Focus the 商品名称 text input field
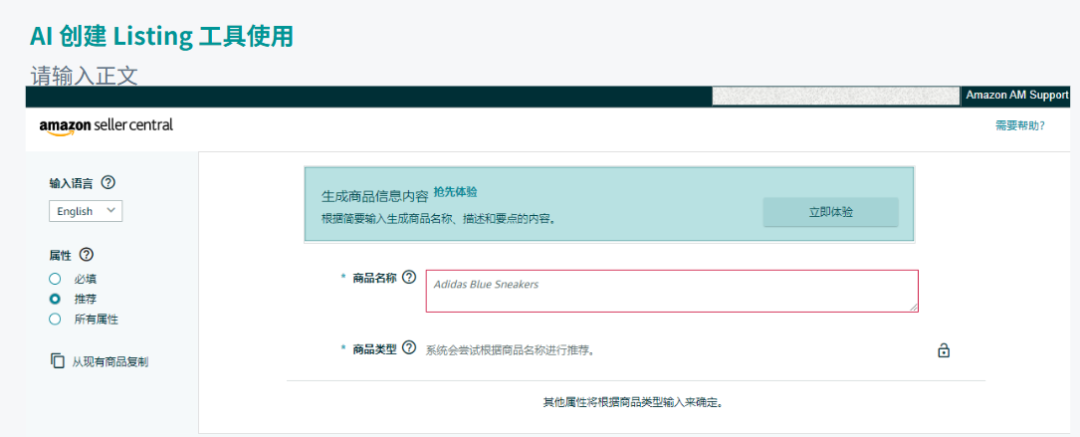 point(671,290)
